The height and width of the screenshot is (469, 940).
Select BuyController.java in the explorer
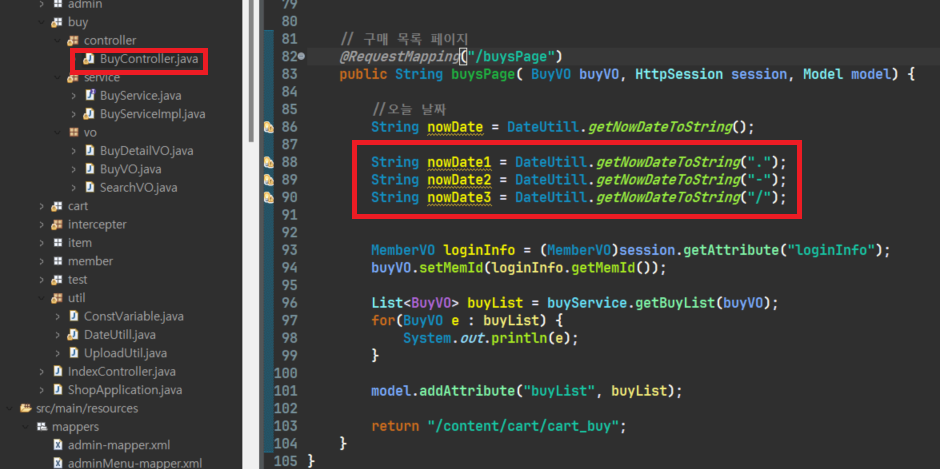pos(149,59)
